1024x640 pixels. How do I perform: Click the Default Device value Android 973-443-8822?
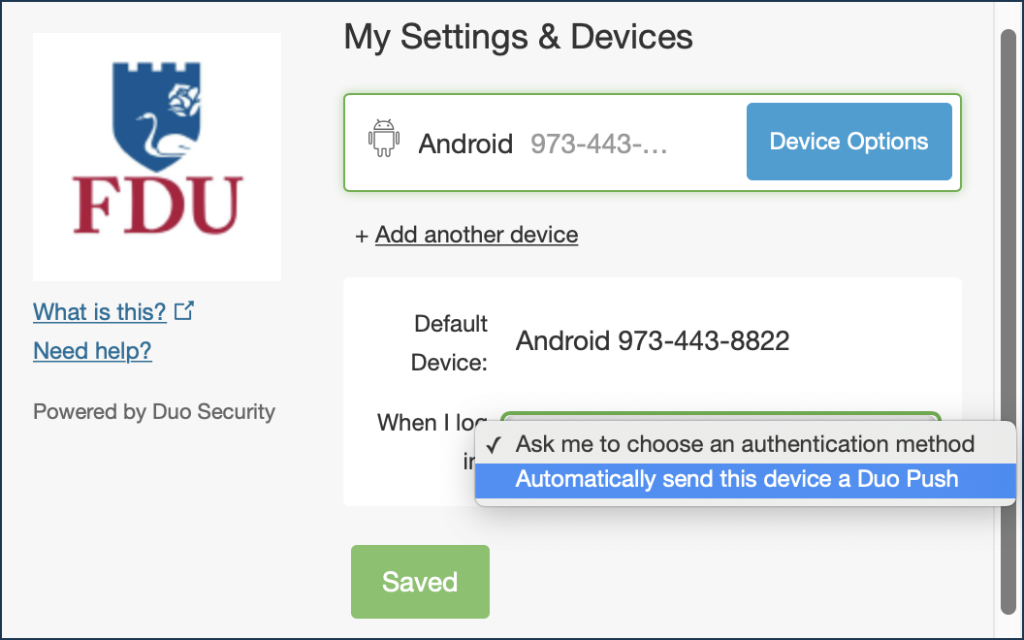pyautogui.click(x=652, y=341)
